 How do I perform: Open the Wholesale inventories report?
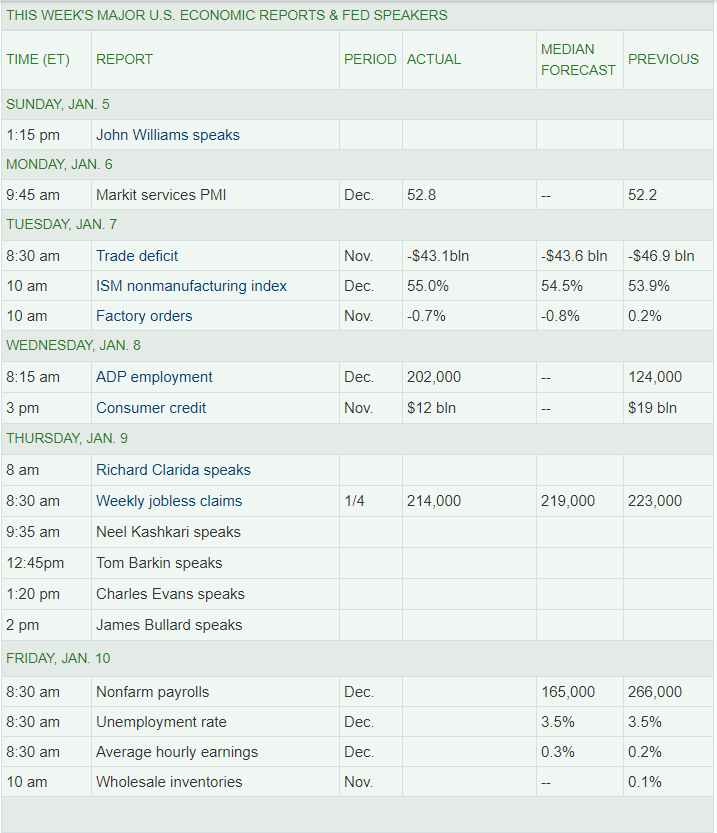(x=169, y=782)
